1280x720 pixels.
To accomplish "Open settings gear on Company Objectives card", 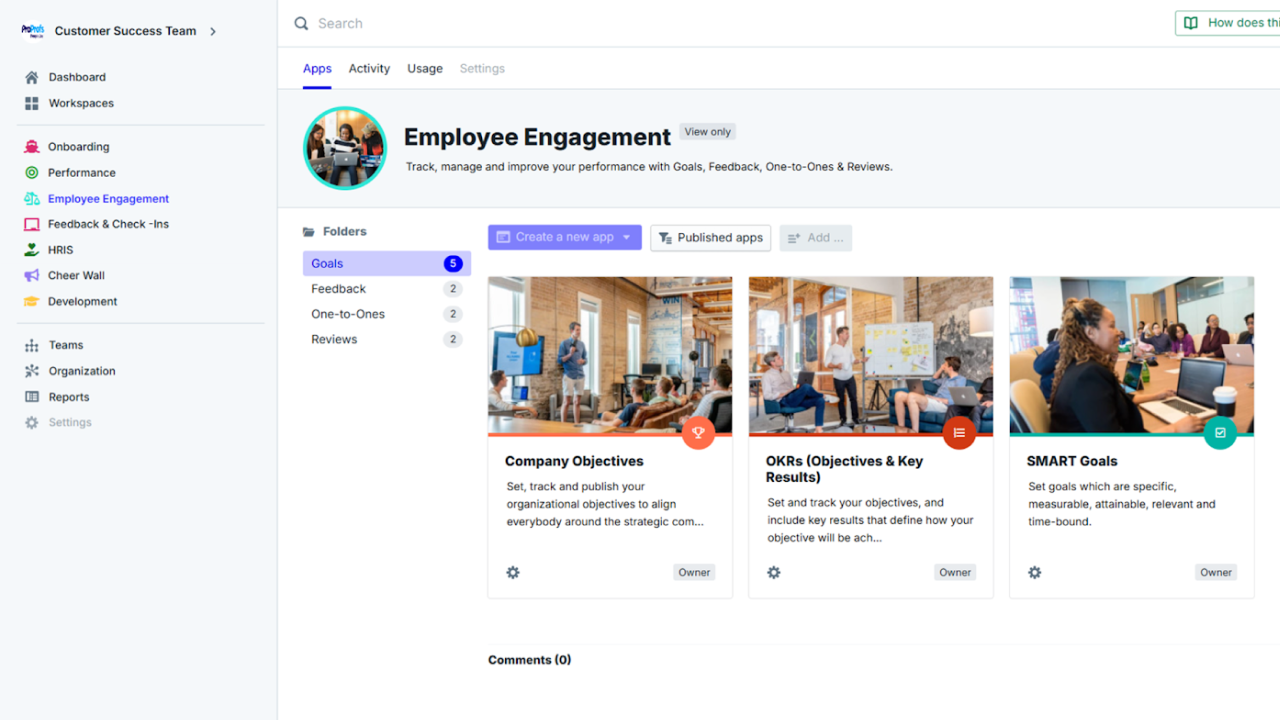I will point(513,573).
